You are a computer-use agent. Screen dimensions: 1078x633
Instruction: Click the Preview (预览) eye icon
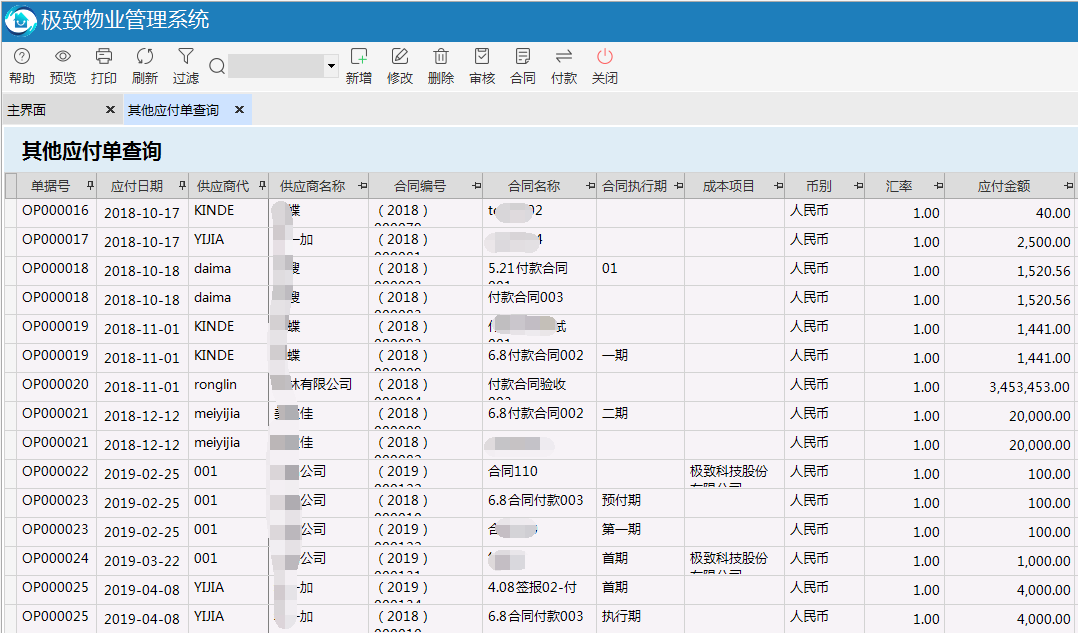(x=63, y=56)
